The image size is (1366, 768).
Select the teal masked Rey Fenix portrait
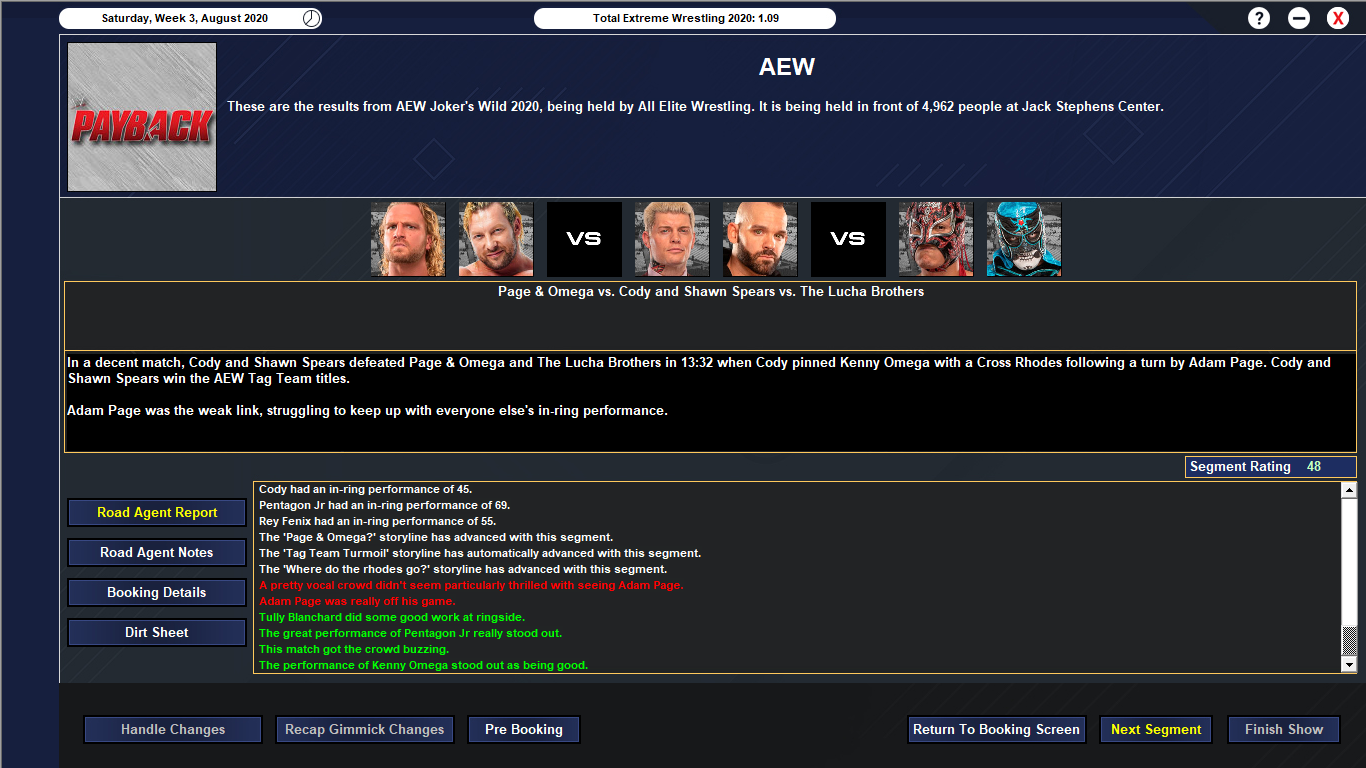click(1024, 239)
